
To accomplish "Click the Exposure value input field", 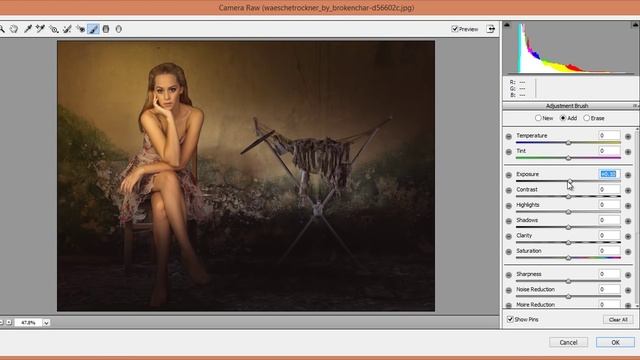I will [609, 174].
